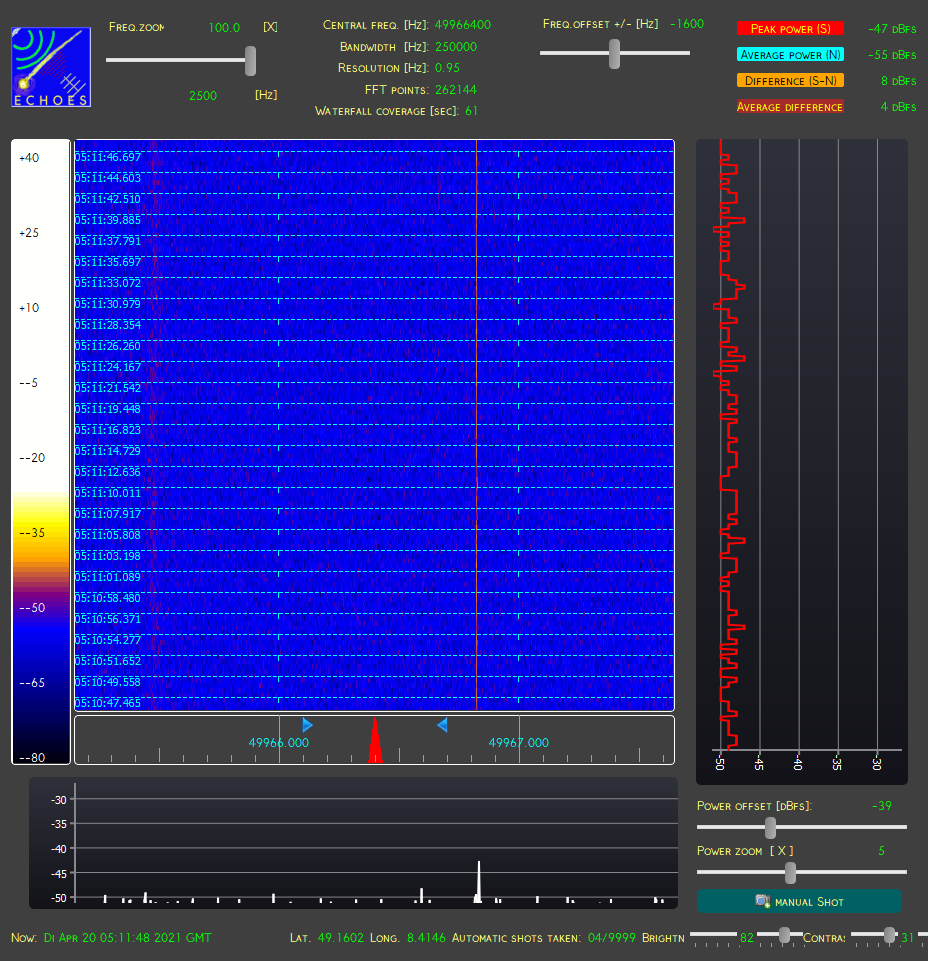
Task: Click FFT points value 262144
Action: pyautogui.click(x=456, y=89)
